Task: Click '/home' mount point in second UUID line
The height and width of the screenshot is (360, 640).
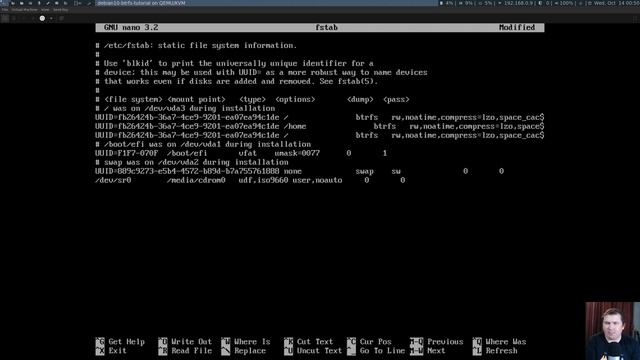Action: point(295,126)
